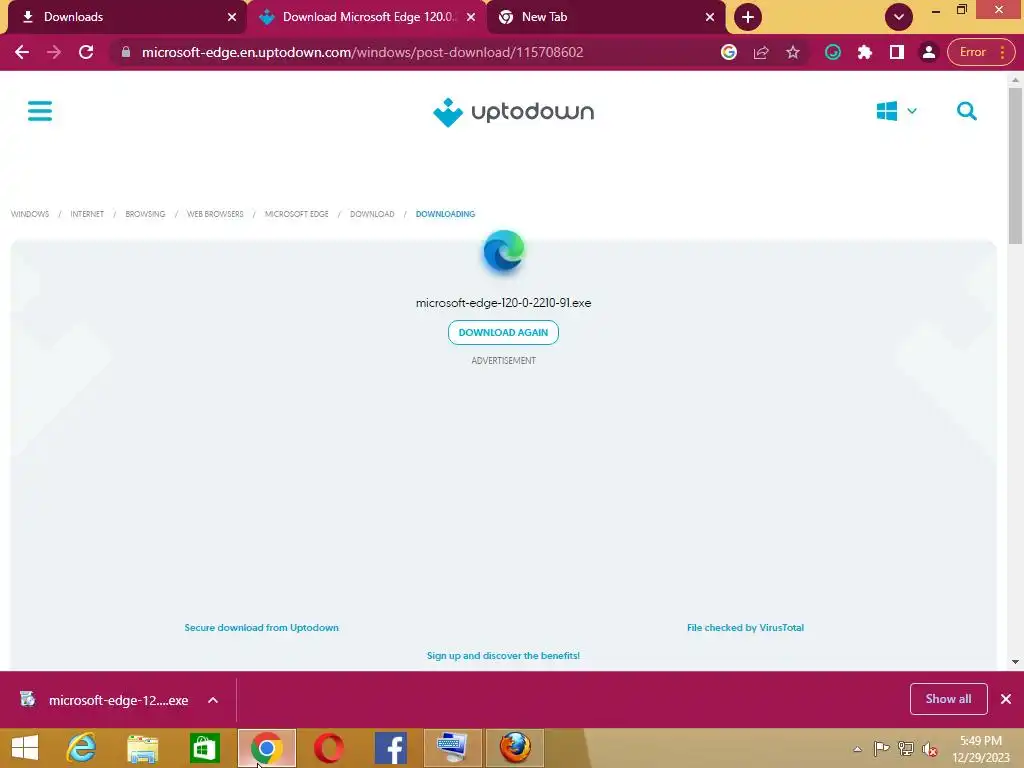The image size is (1024, 768).
Task: Click the Download Again button
Action: click(x=504, y=332)
